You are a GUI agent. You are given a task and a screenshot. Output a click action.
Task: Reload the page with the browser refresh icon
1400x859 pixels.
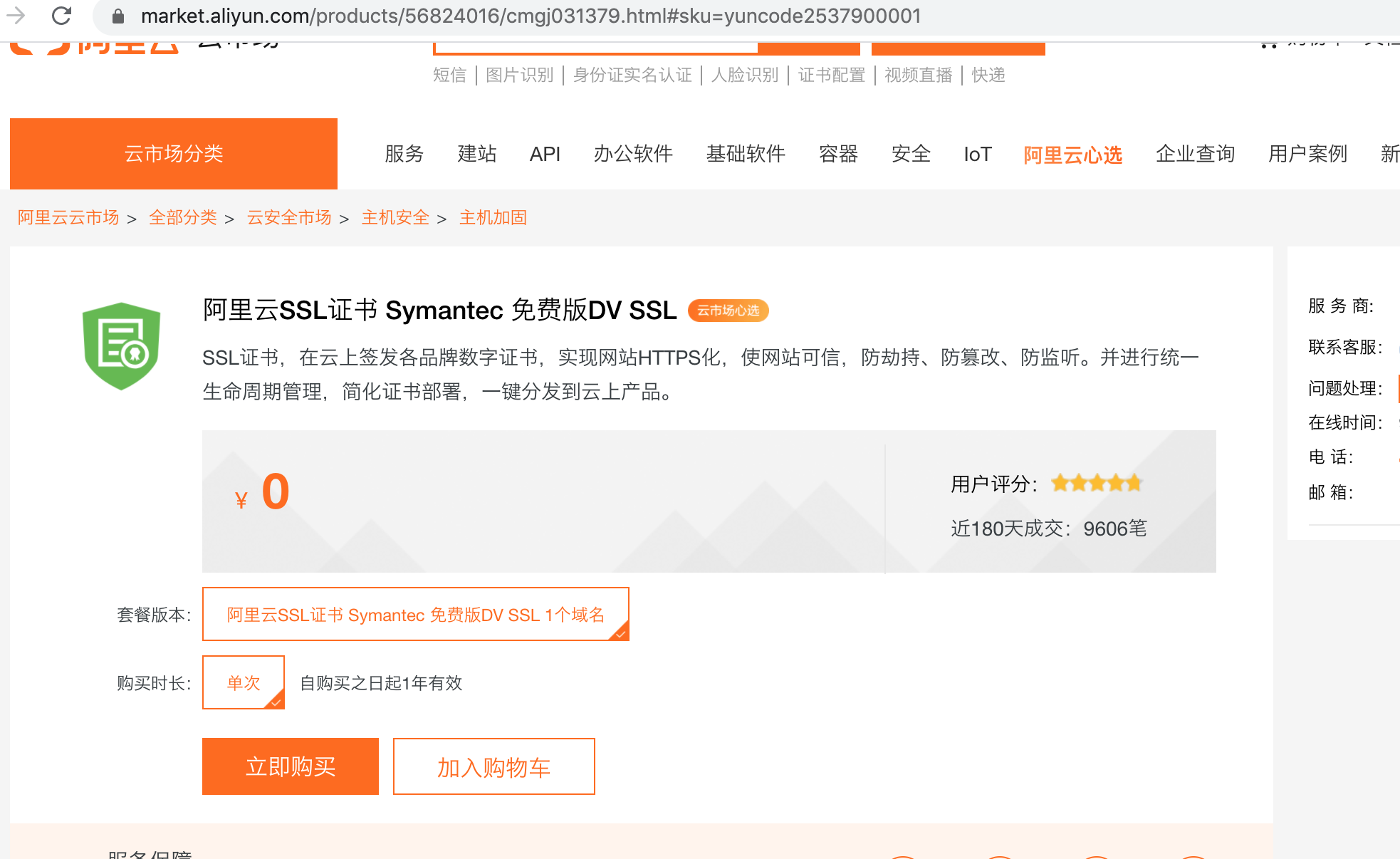[62, 16]
